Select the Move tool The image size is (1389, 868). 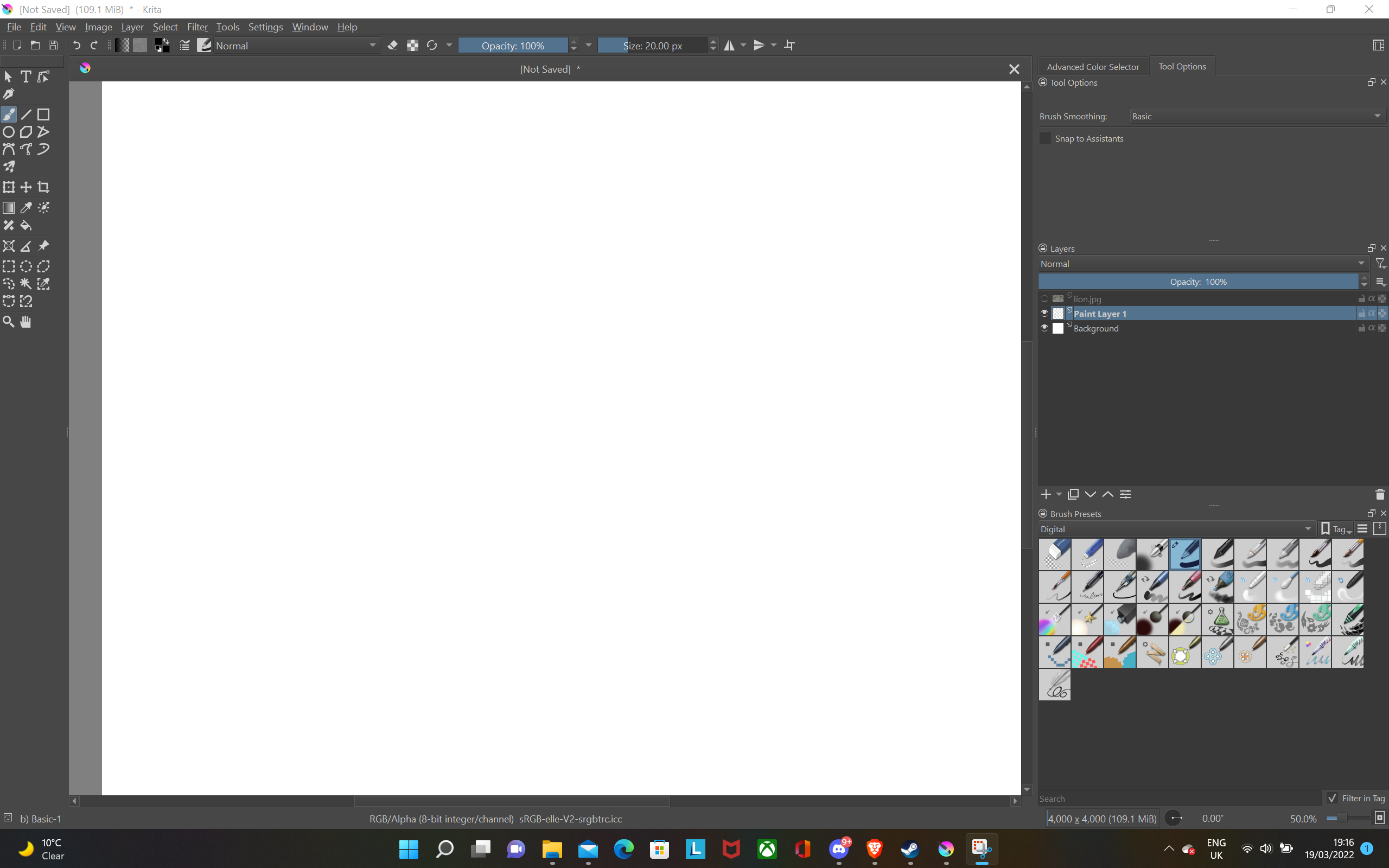click(x=26, y=187)
